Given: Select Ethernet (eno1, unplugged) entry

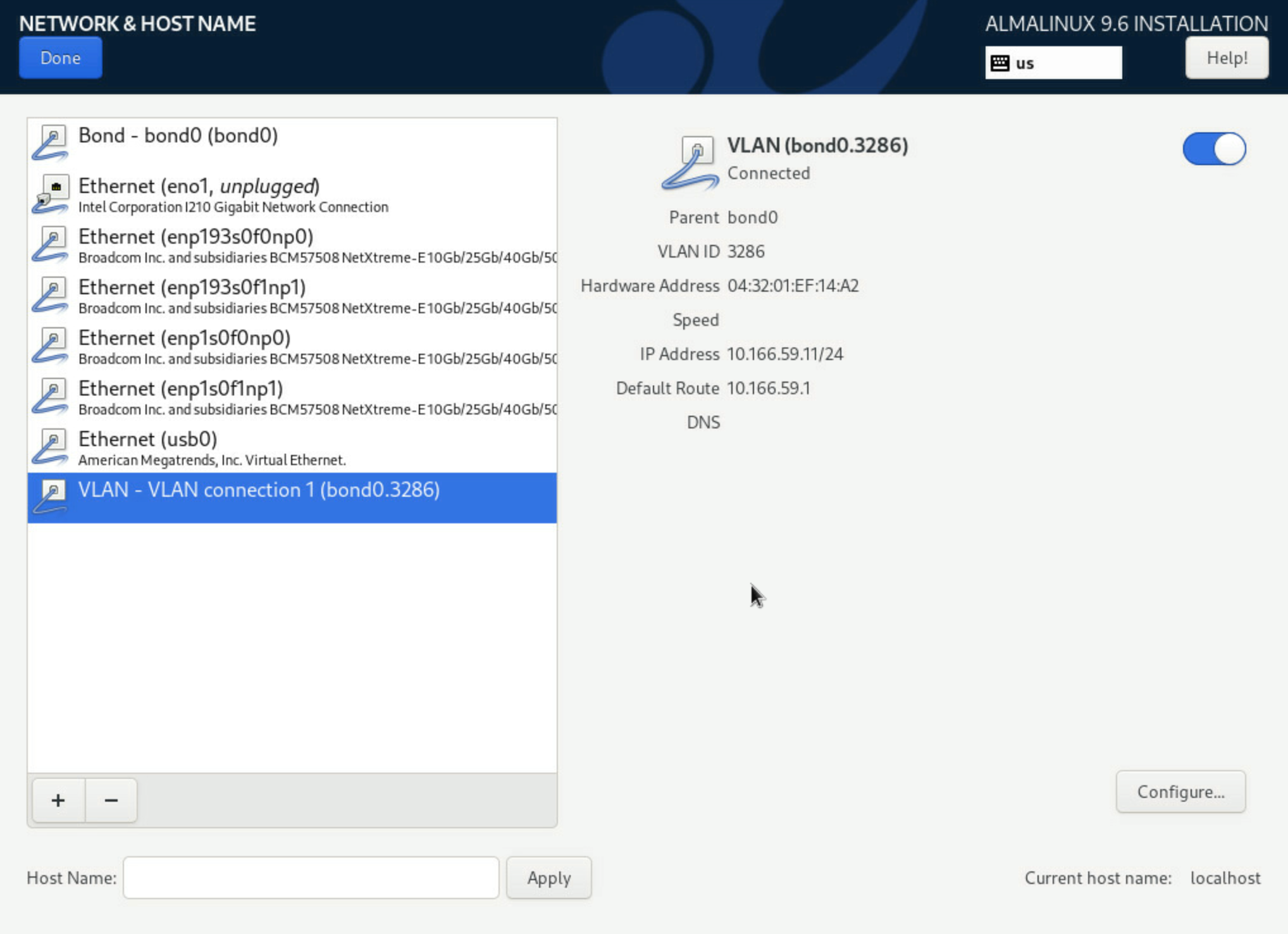Looking at the screenshot, I should (x=292, y=194).
